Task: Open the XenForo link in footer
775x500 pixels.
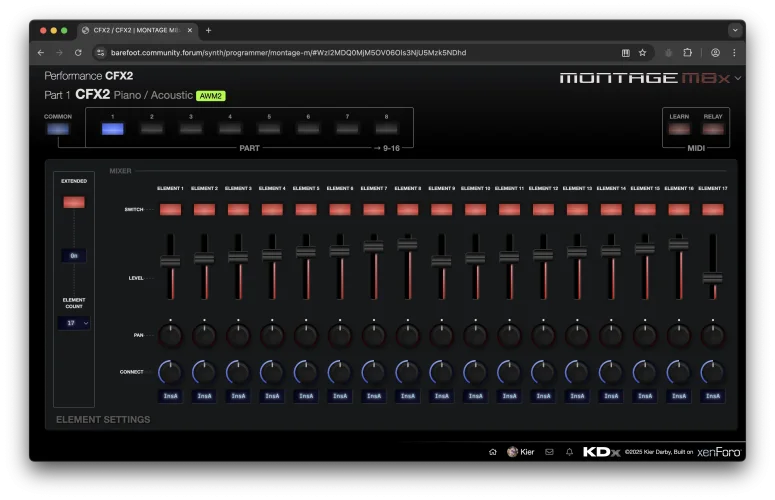Action: point(719,452)
